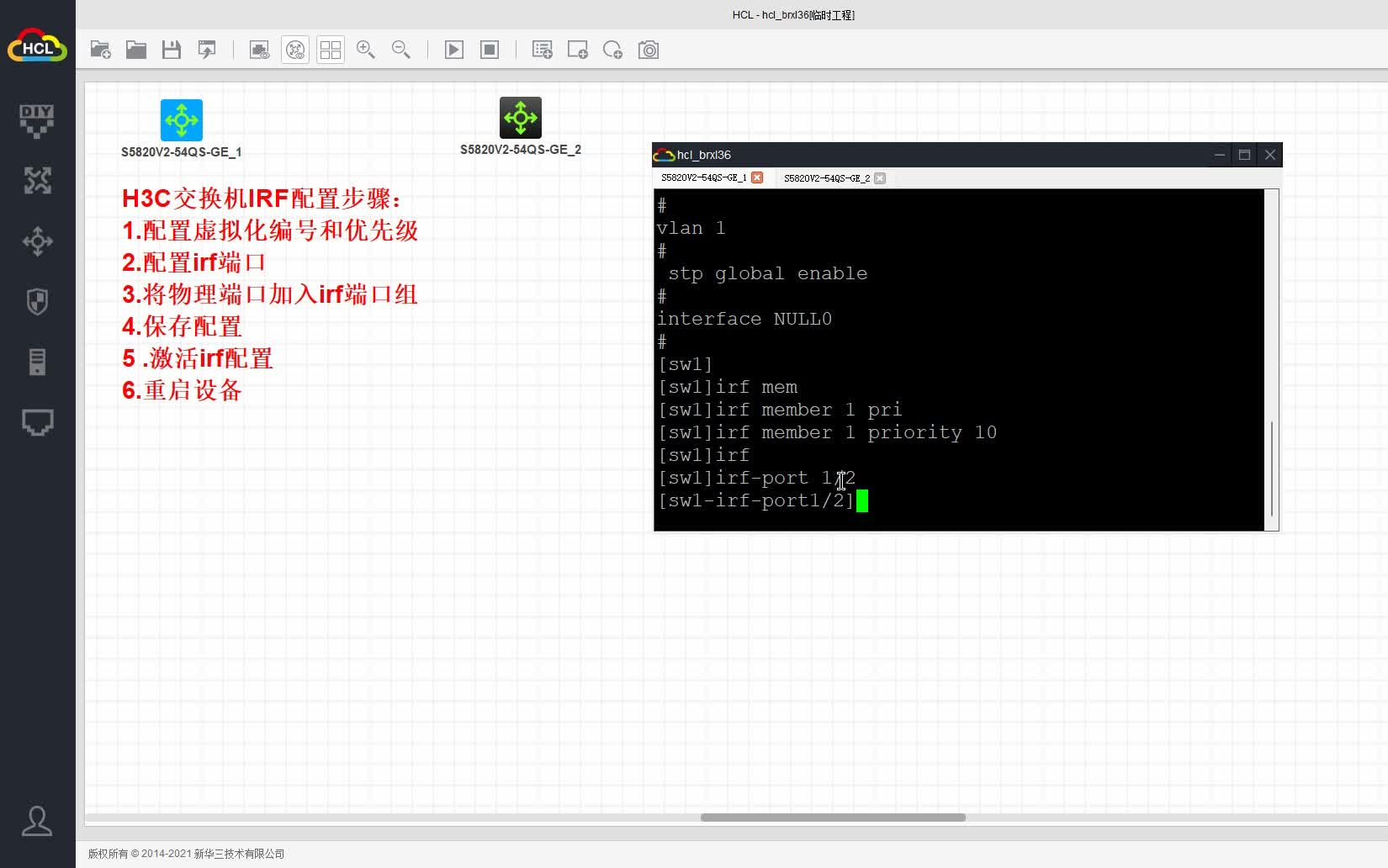Toggle the topology overview eye icon
The width and height of the screenshot is (1388, 868).
point(295,50)
